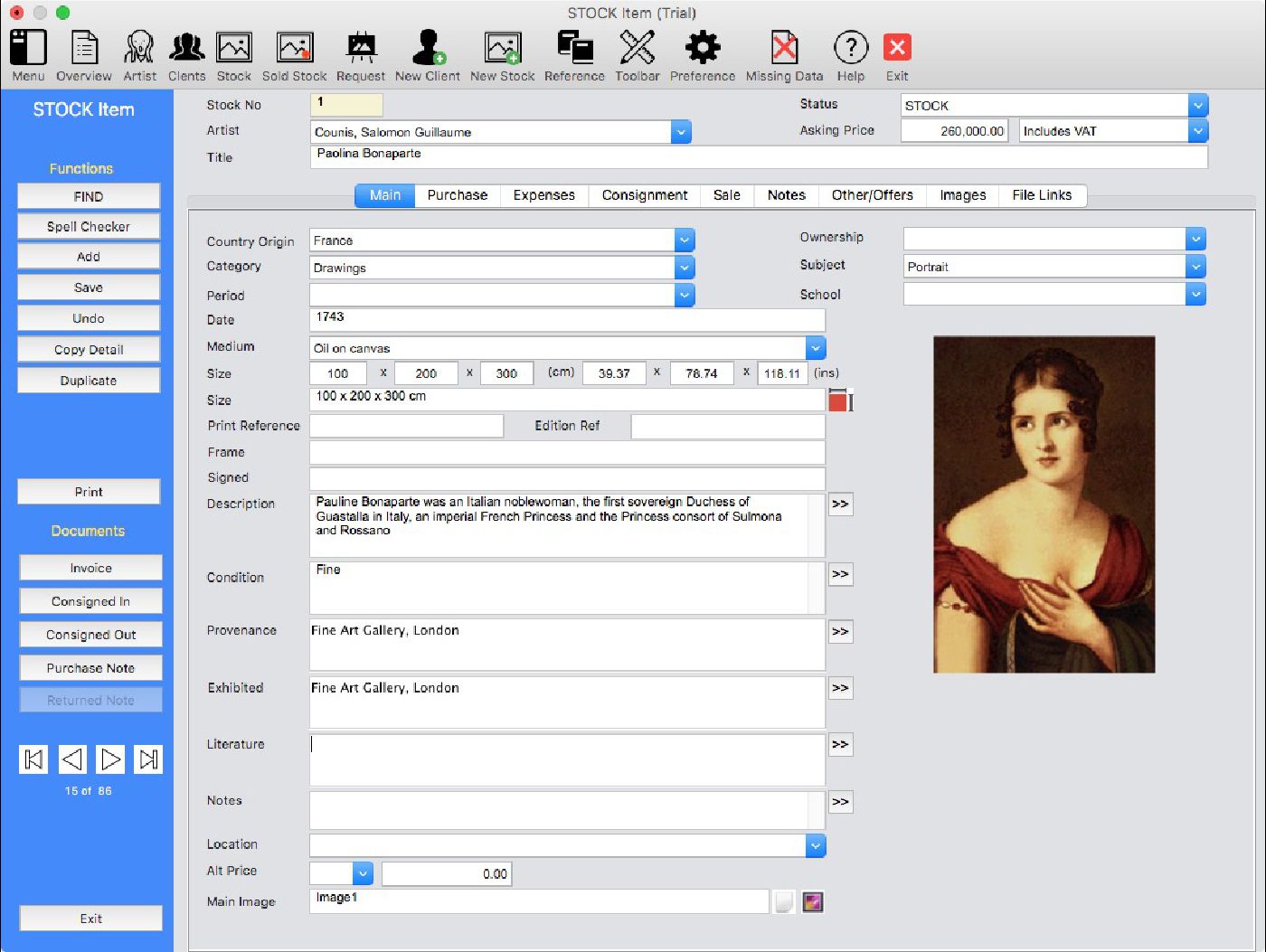1266x952 pixels.
Task: Create an Invoice document
Action: pos(91,568)
